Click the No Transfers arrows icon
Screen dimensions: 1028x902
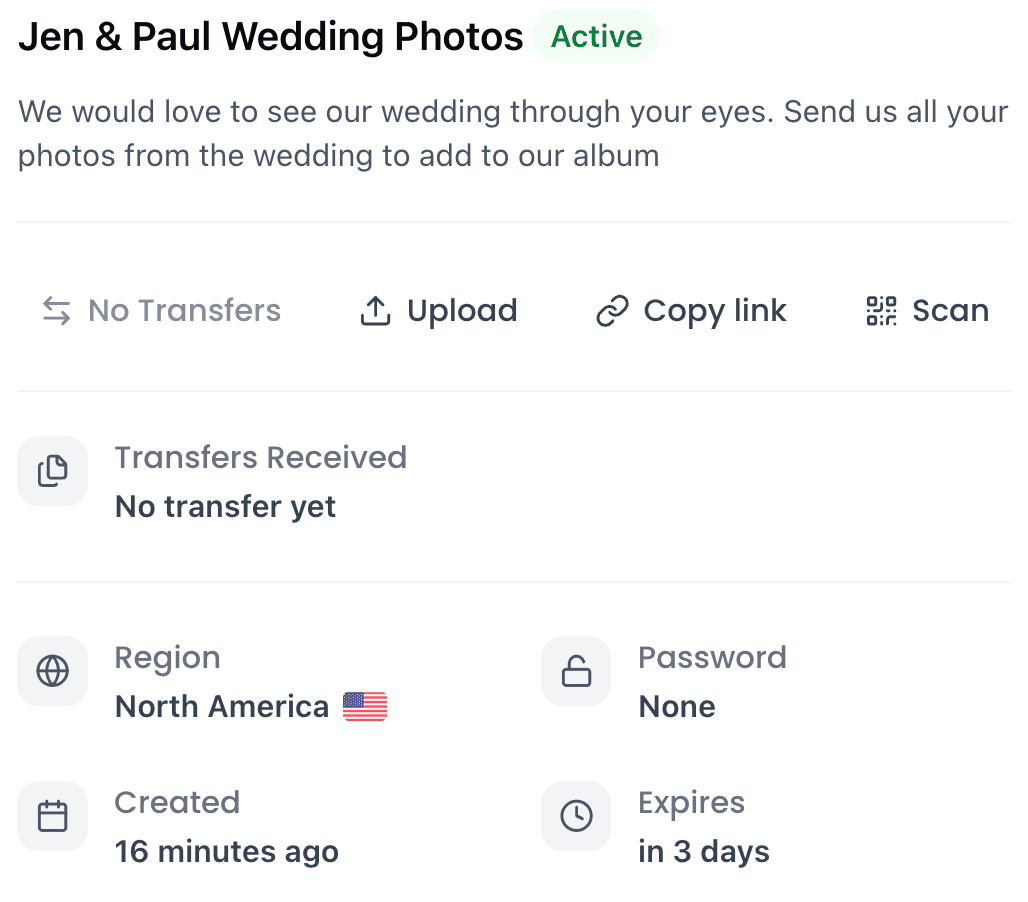[53, 310]
